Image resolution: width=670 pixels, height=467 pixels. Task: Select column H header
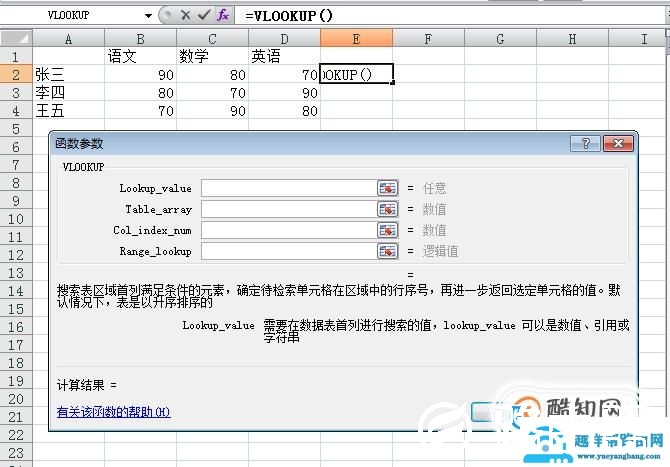(573, 39)
